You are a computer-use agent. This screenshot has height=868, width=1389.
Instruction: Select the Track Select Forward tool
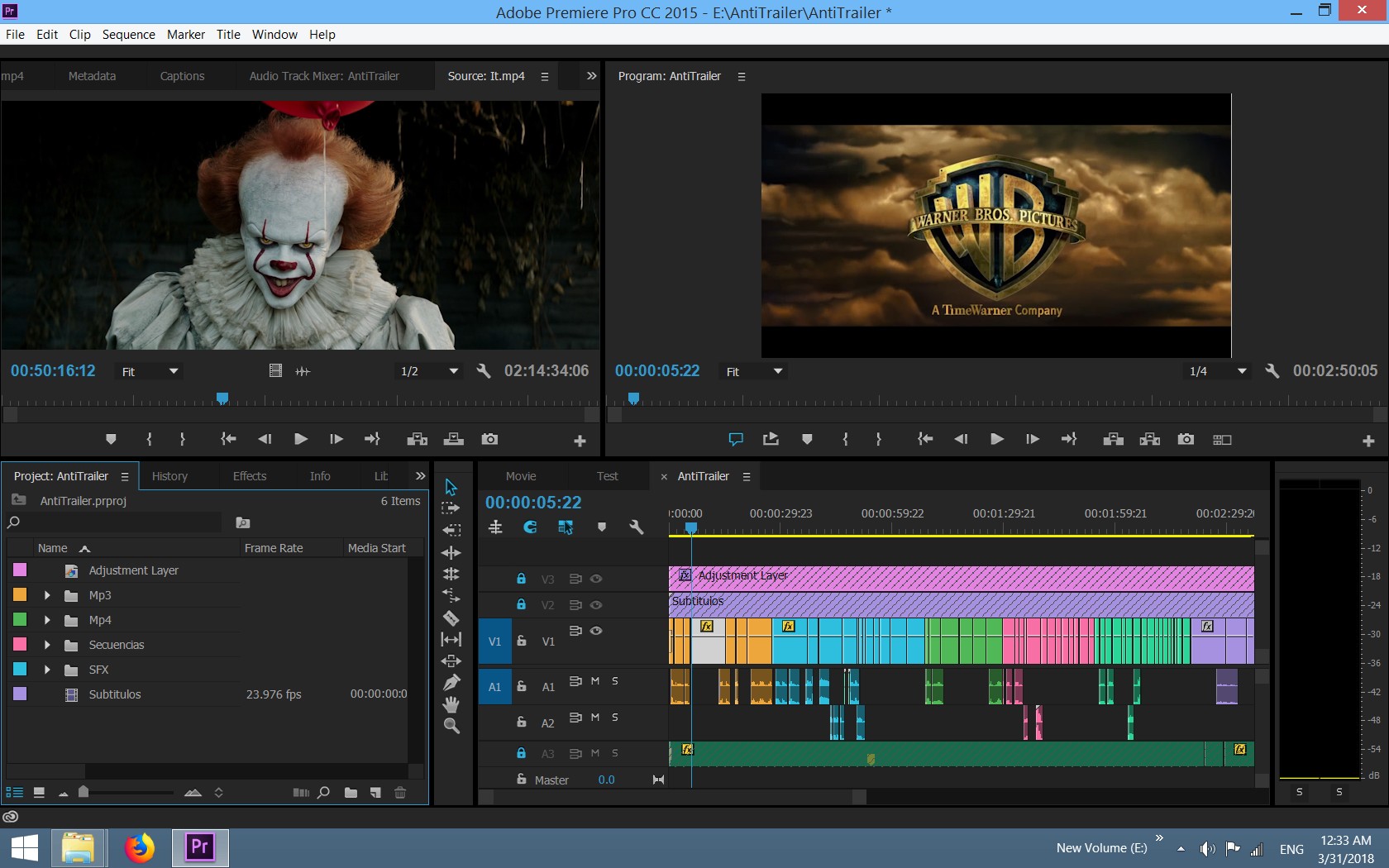(x=451, y=508)
